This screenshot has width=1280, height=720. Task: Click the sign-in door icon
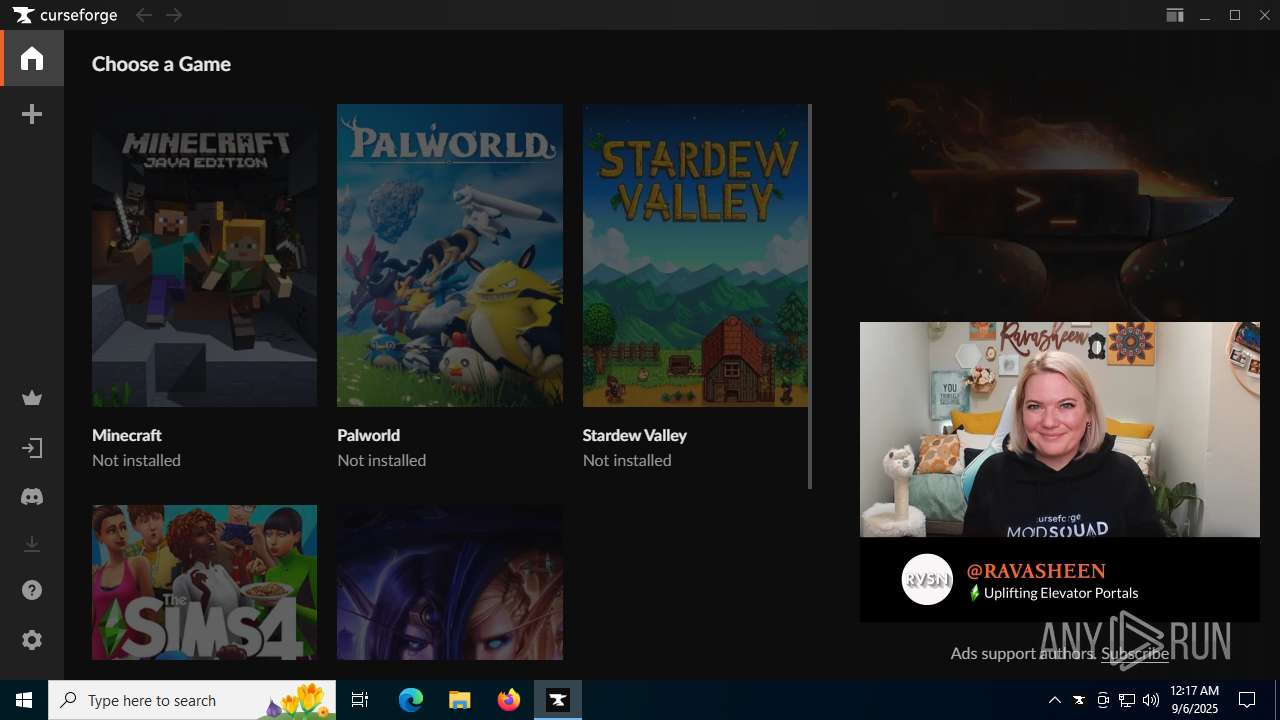(x=32, y=448)
